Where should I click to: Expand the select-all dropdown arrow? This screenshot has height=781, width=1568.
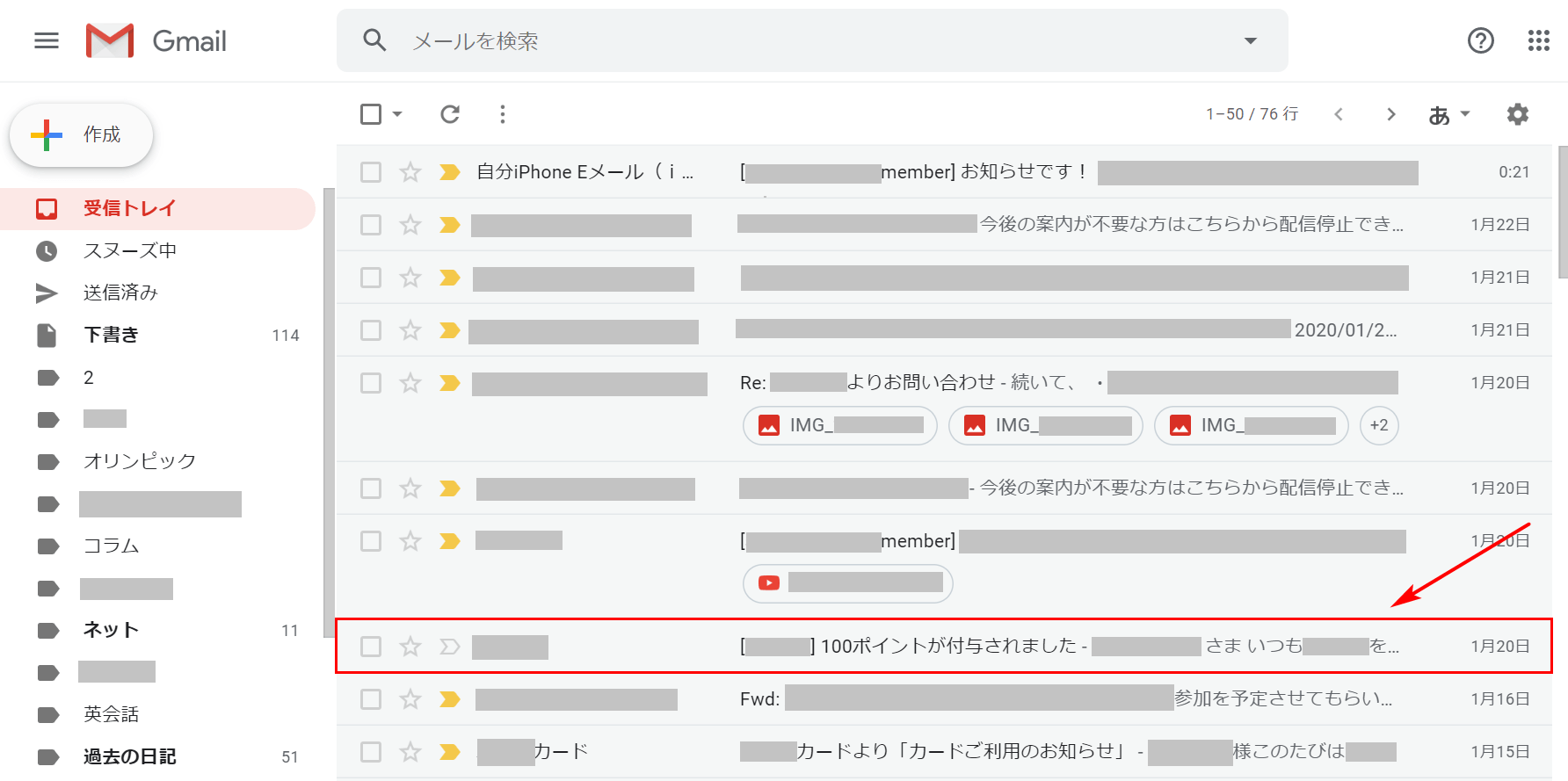[397, 114]
